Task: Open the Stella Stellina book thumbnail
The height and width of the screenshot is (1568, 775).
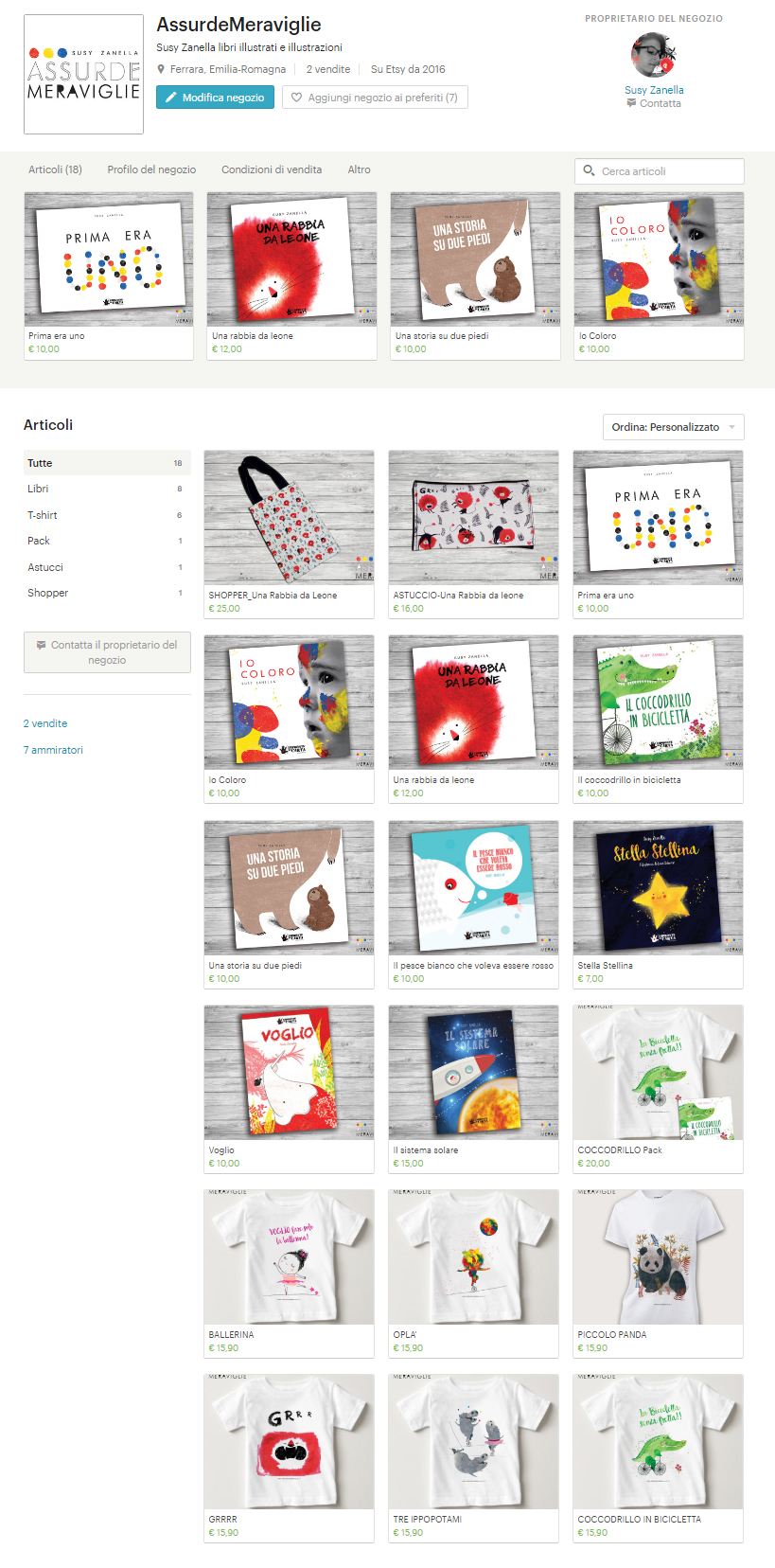Action: (x=658, y=887)
